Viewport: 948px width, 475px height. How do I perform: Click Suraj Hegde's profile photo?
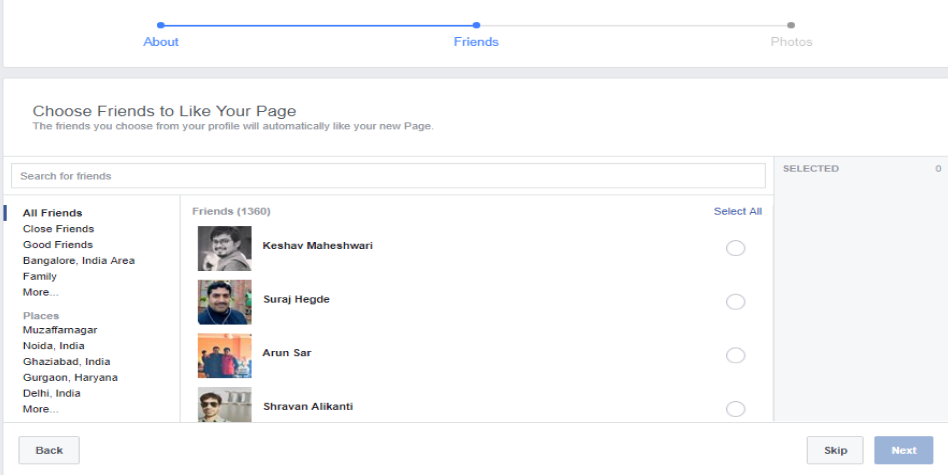[x=224, y=302]
